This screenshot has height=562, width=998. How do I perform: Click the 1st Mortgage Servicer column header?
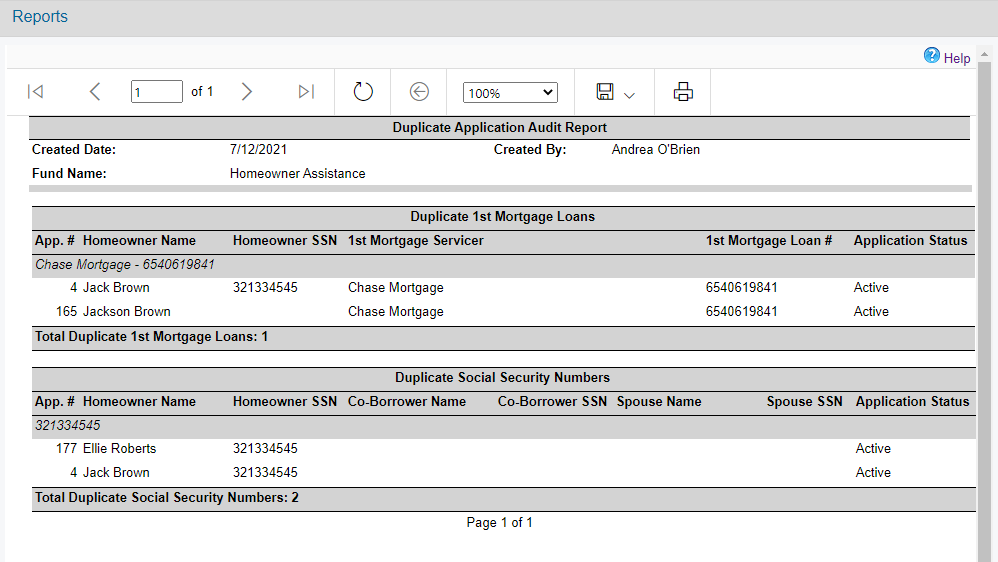(x=416, y=241)
